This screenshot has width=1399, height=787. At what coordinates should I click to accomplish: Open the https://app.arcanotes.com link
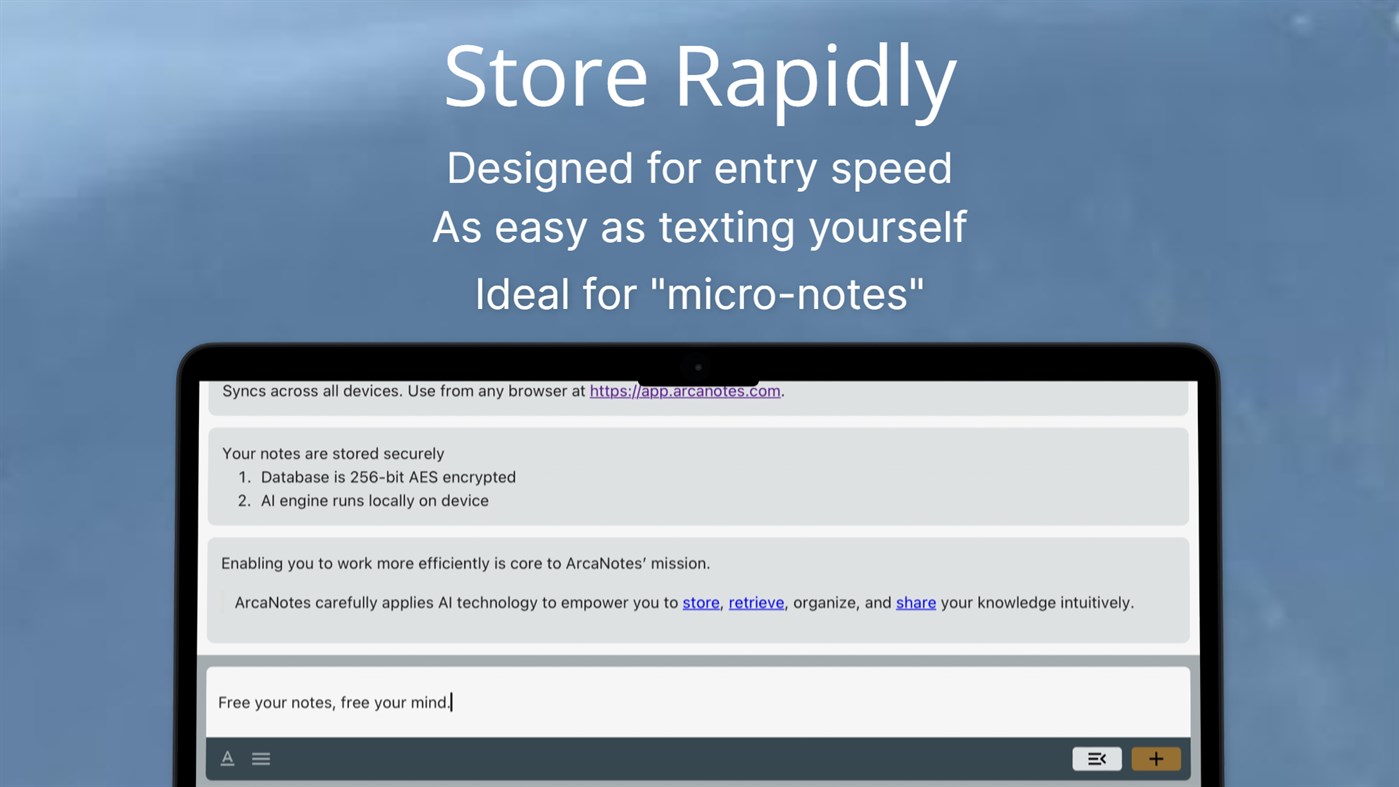[x=685, y=391]
